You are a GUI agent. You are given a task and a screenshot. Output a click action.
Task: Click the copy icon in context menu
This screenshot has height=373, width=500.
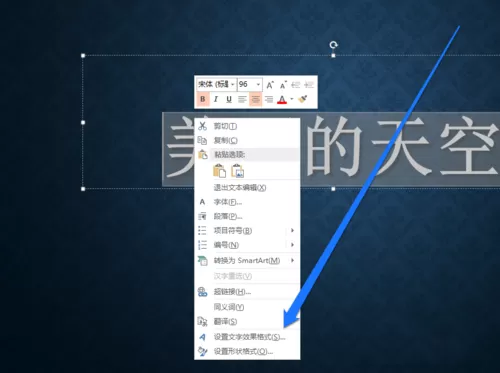pyautogui.click(x=202, y=140)
